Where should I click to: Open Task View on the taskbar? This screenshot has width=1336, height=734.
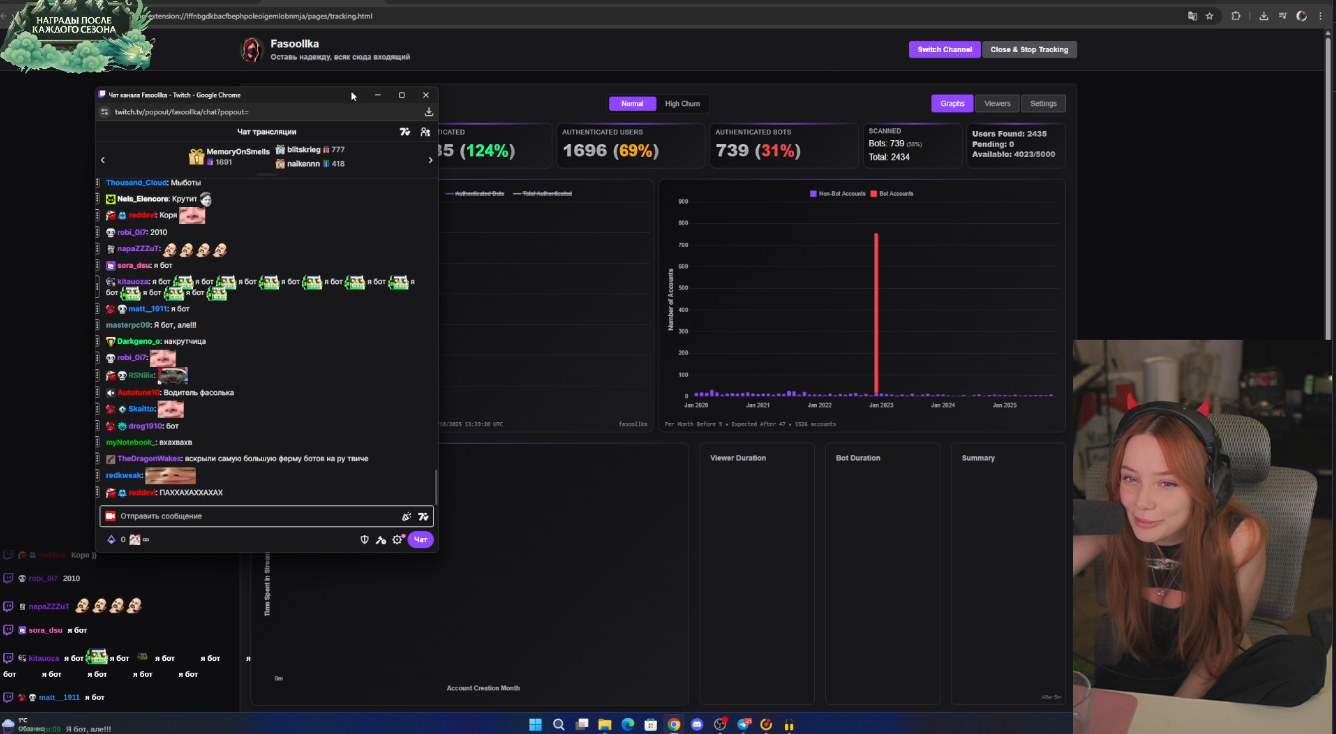581,725
